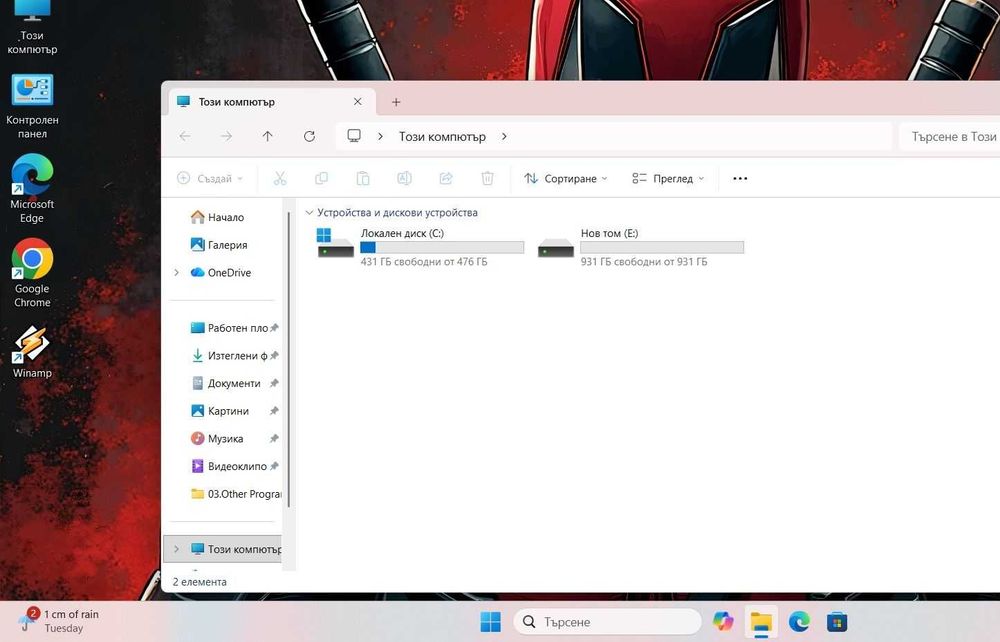Viewport: 1000px width, 642px height.
Task: Click the taskbar 'Търсене' search box
Action: tap(607, 622)
